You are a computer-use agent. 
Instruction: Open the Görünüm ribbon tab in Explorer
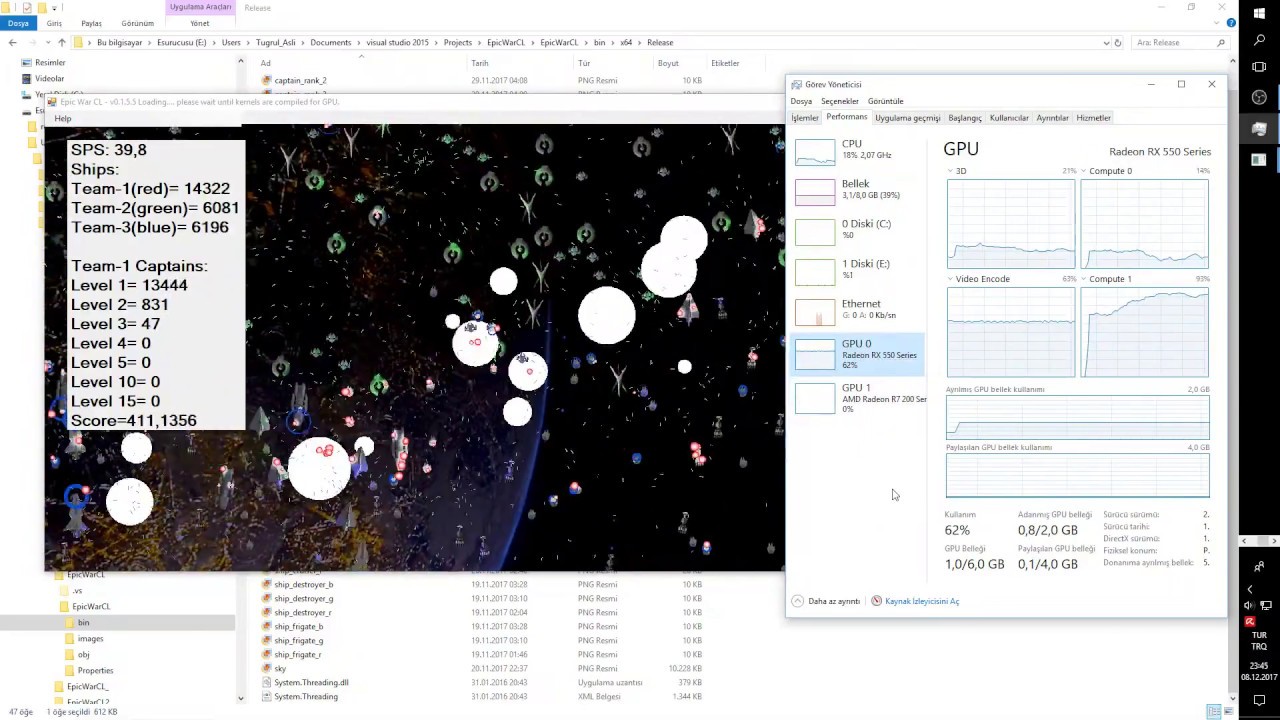pos(137,23)
